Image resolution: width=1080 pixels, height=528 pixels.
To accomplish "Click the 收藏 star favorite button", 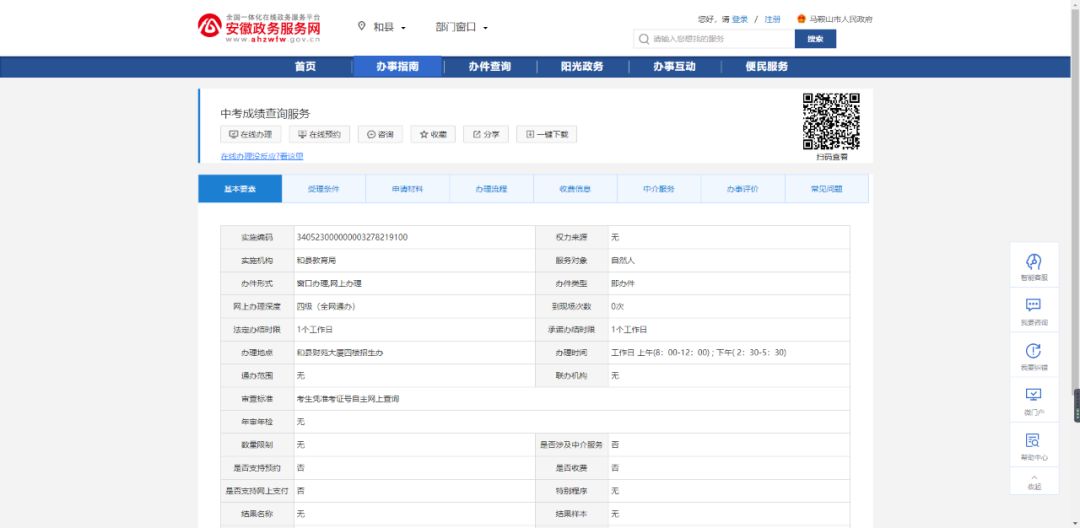I will click(433, 134).
